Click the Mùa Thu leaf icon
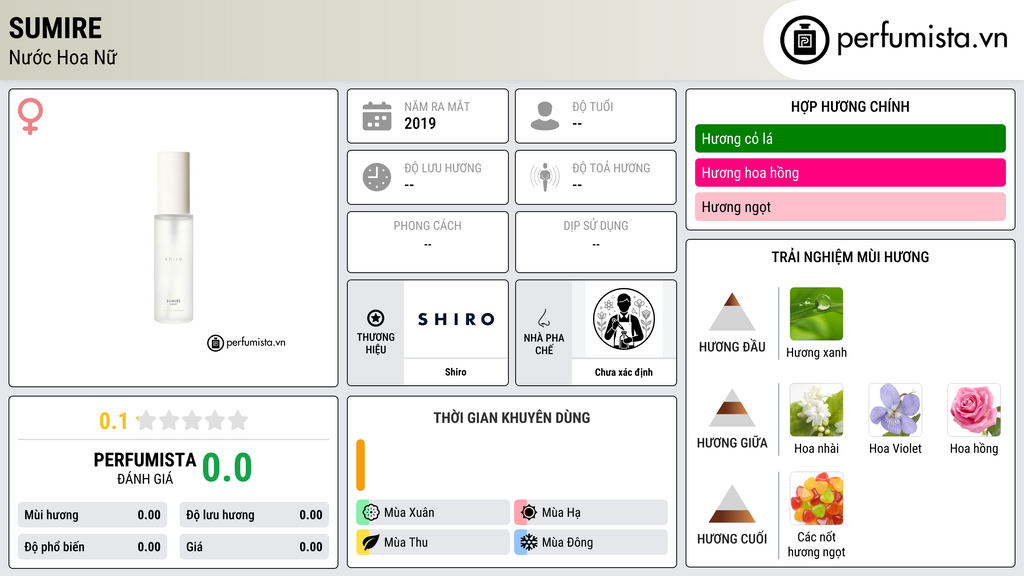The image size is (1024, 576). tap(371, 542)
